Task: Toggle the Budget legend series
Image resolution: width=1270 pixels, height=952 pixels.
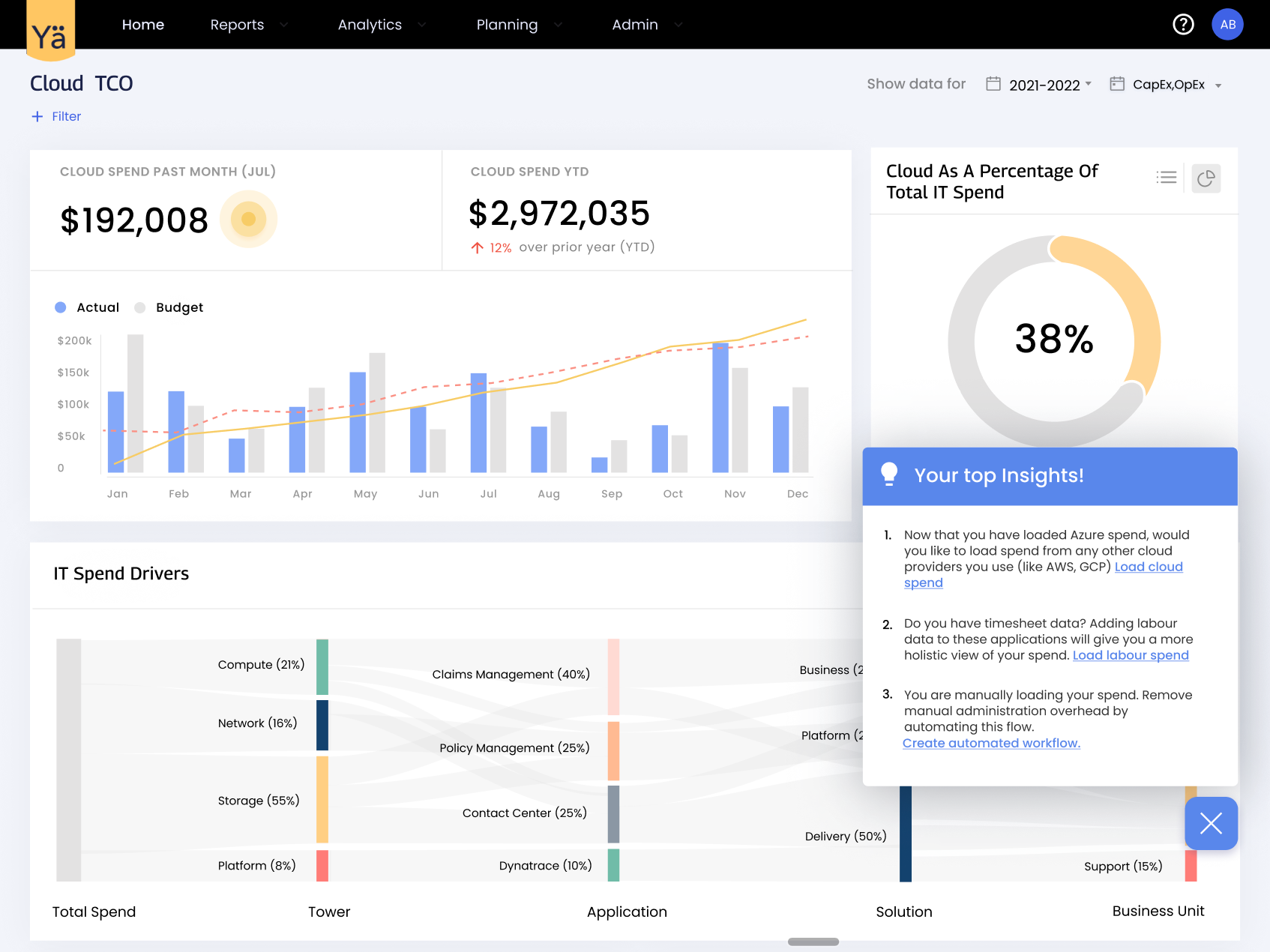Action: (169, 307)
